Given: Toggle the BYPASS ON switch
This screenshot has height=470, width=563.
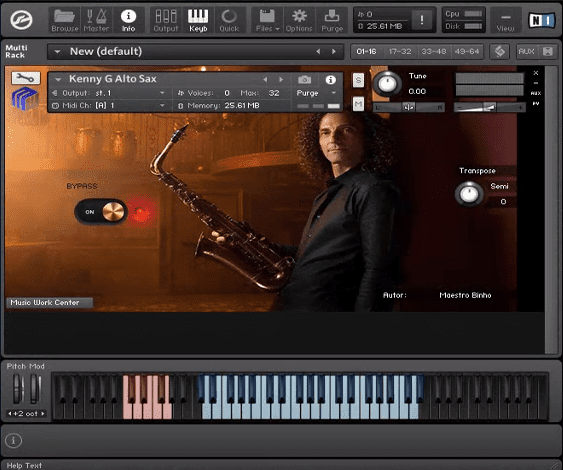Looking at the screenshot, I should (x=101, y=212).
